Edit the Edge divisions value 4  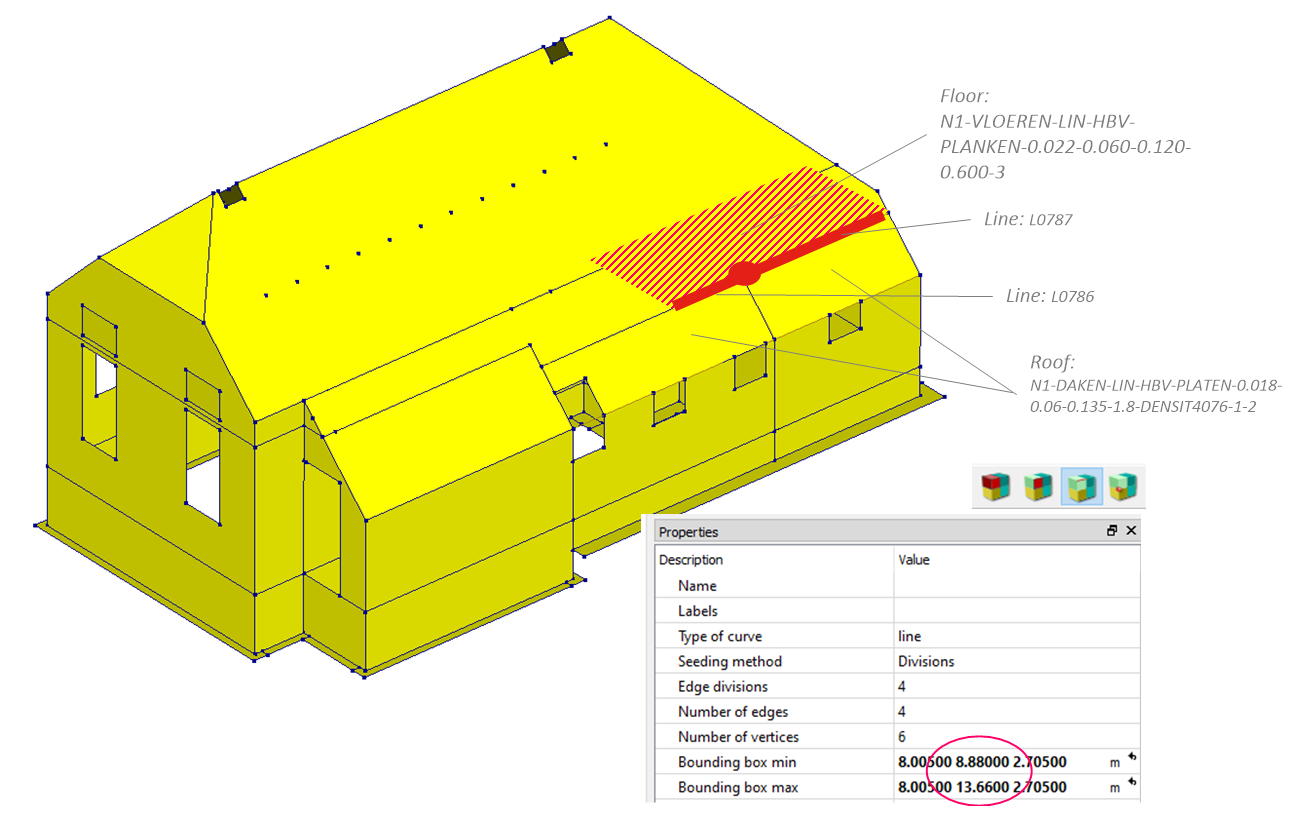tap(902, 686)
